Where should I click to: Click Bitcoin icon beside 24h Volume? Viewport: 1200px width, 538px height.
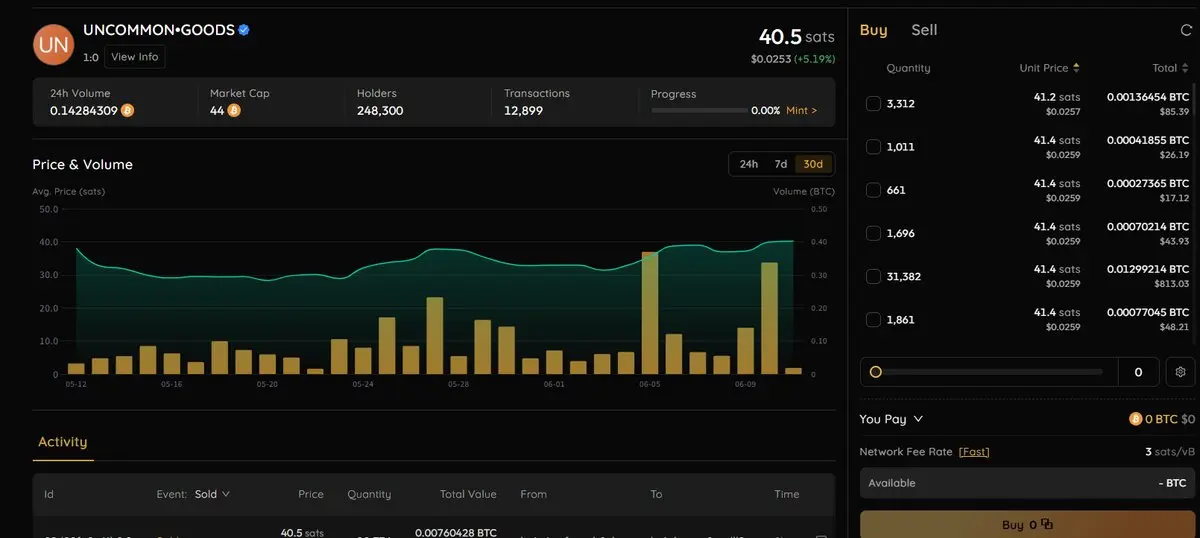[128, 110]
